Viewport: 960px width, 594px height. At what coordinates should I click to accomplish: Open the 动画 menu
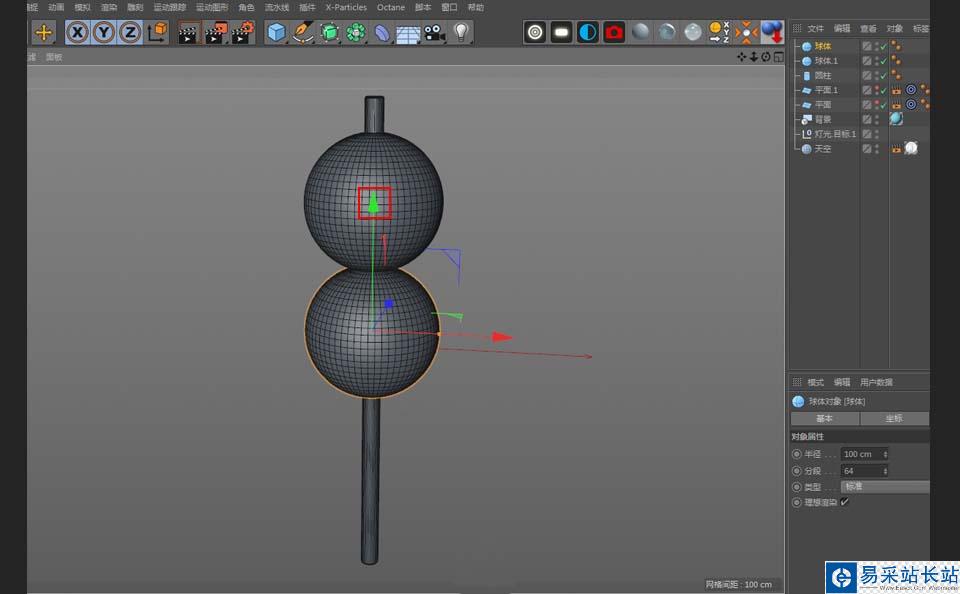pyautogui.click(x=56, y=7)
